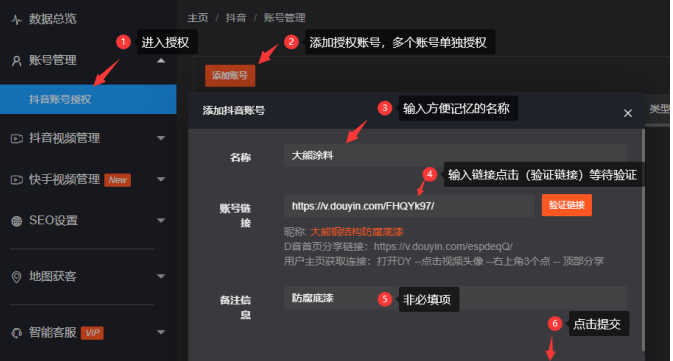Click the https://v.douyin.com/espdeqQ/ example link text
This screenshot has height=361, width=673.
[443, 247]
